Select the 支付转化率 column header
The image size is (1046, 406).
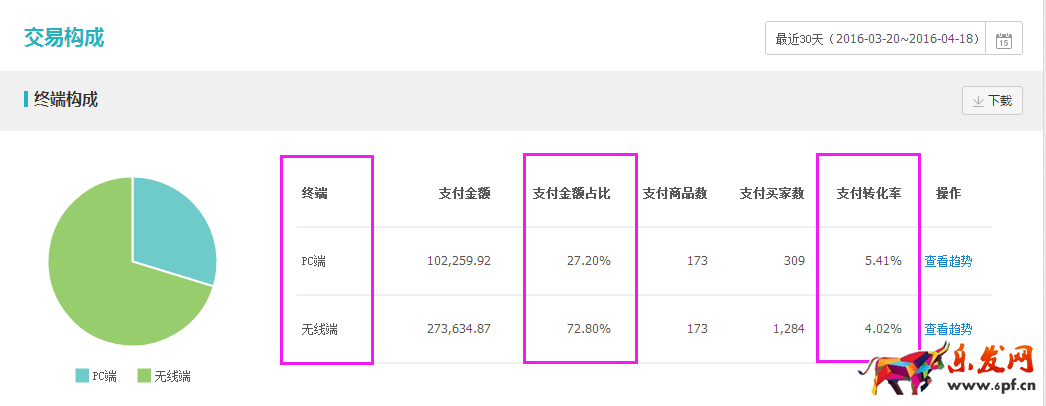[x=869, y=193]
